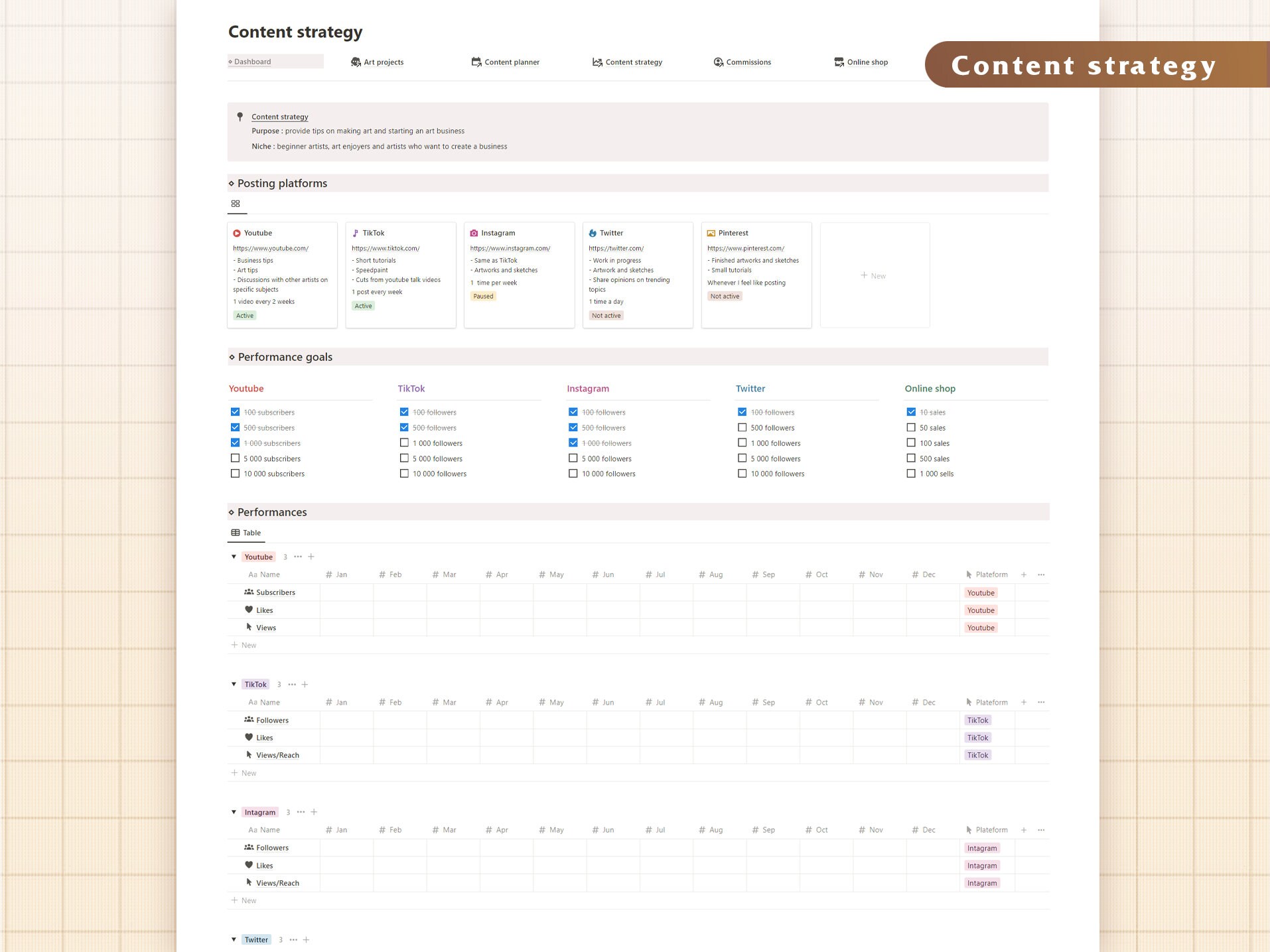The height and width of the screenshot is (952, 1270).
Task: Click the Table view icon under Performances
Action: coord(236,532)
